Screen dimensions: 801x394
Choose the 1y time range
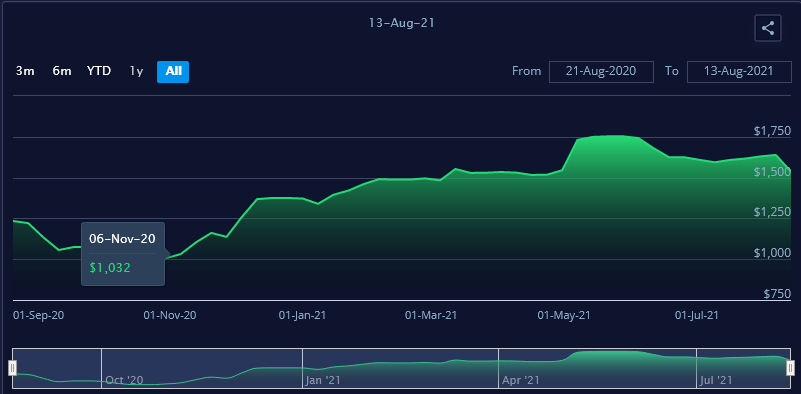pyautogui.click(x=136, y=72)
